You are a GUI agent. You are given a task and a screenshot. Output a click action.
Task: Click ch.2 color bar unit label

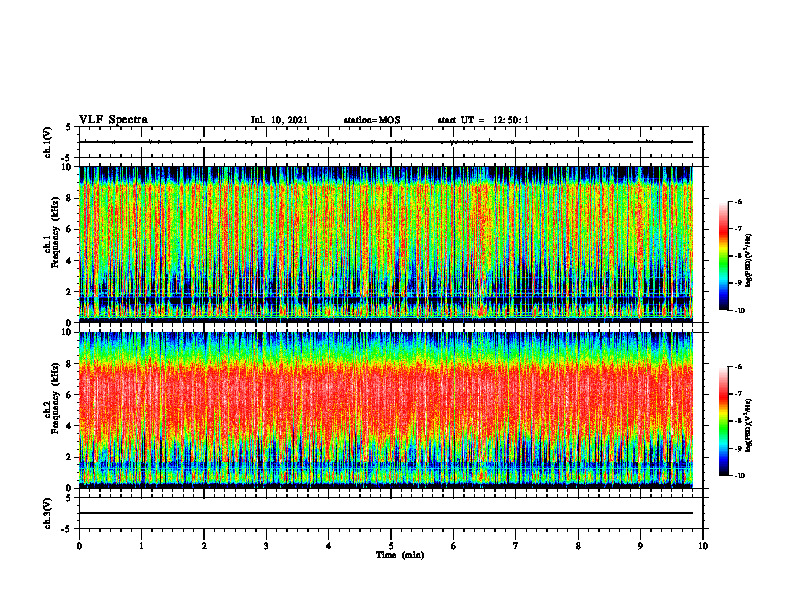(x=749, y=425)
